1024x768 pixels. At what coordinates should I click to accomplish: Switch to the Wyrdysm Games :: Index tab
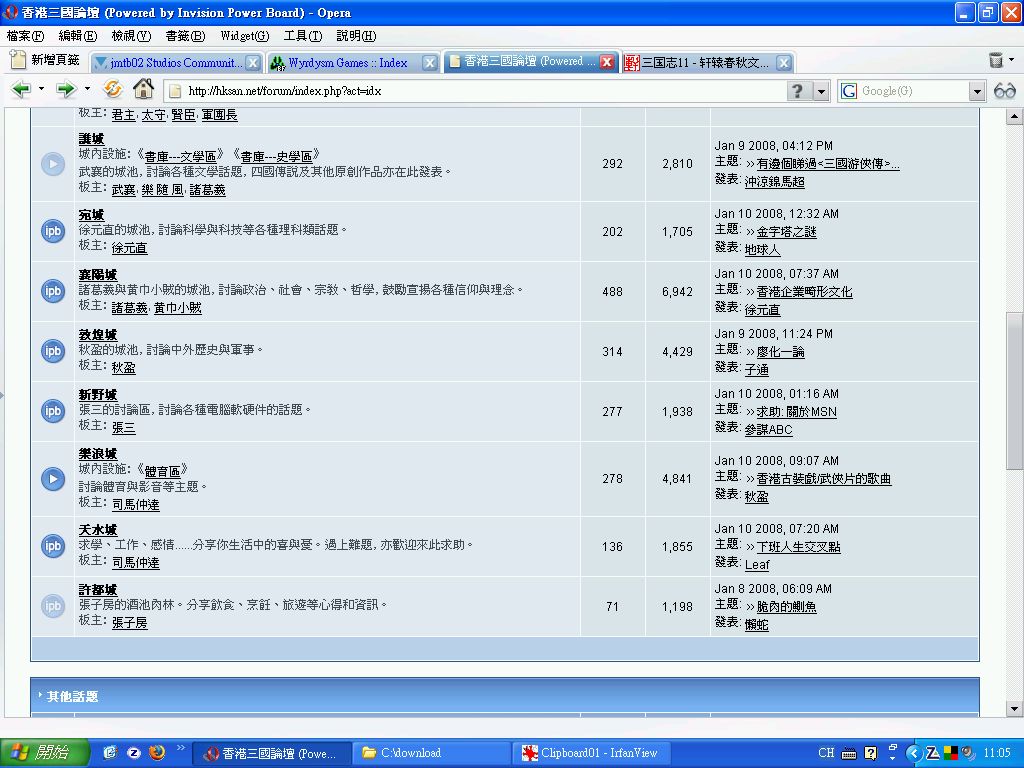click(347, 62)
